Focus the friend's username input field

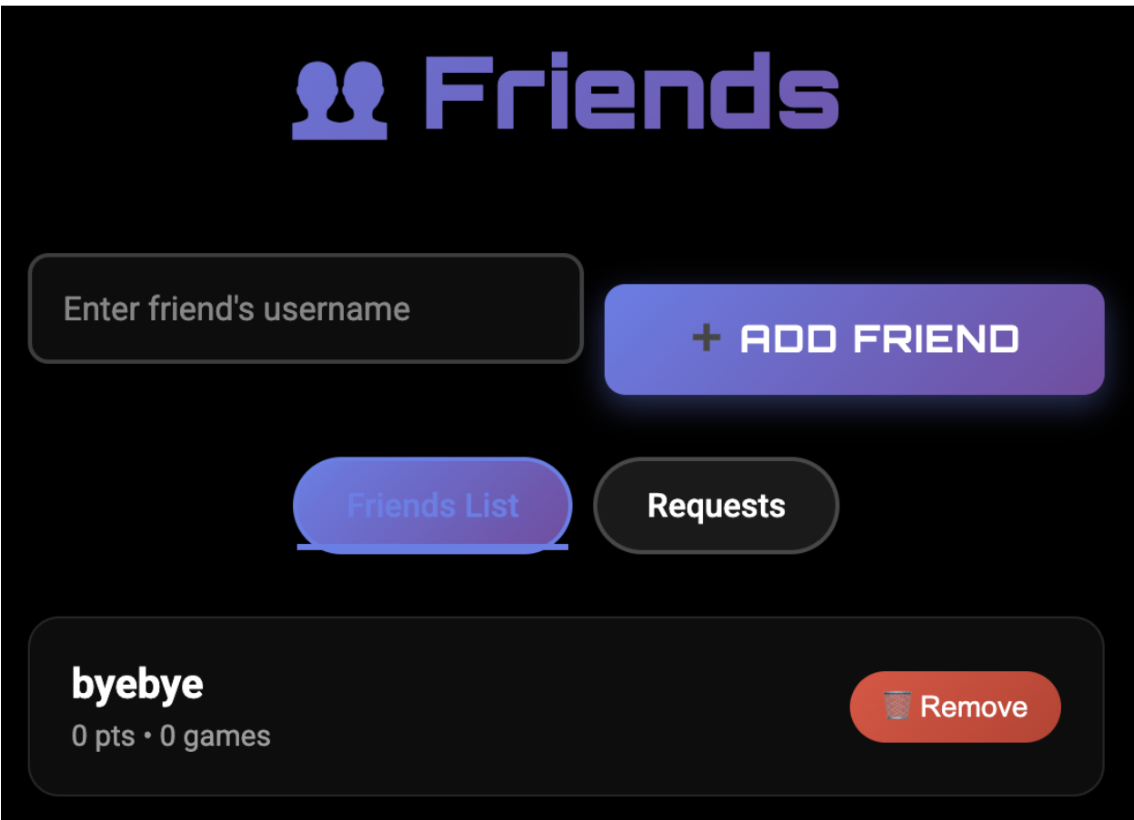point(306,309)
